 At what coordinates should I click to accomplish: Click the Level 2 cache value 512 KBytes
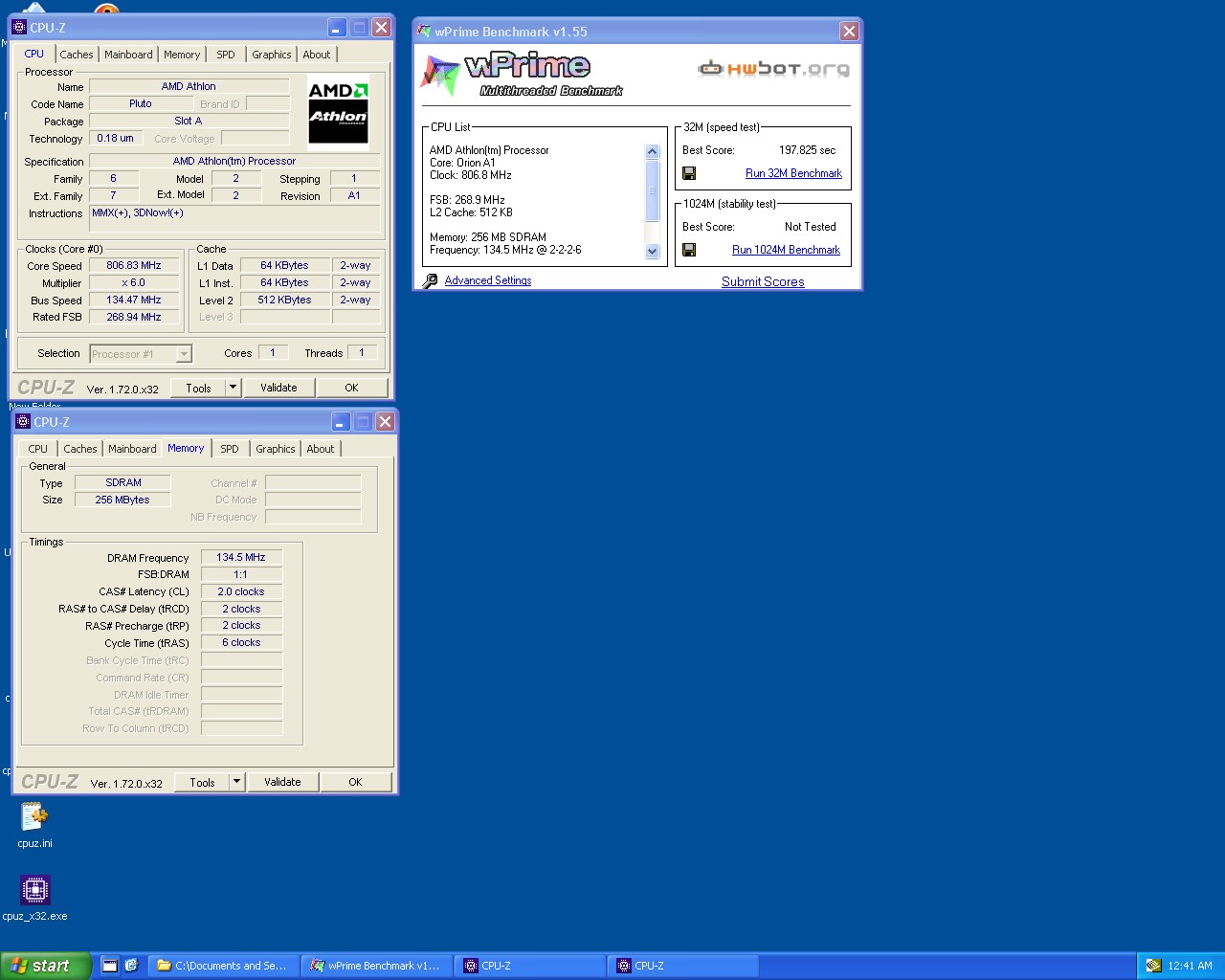284,300
